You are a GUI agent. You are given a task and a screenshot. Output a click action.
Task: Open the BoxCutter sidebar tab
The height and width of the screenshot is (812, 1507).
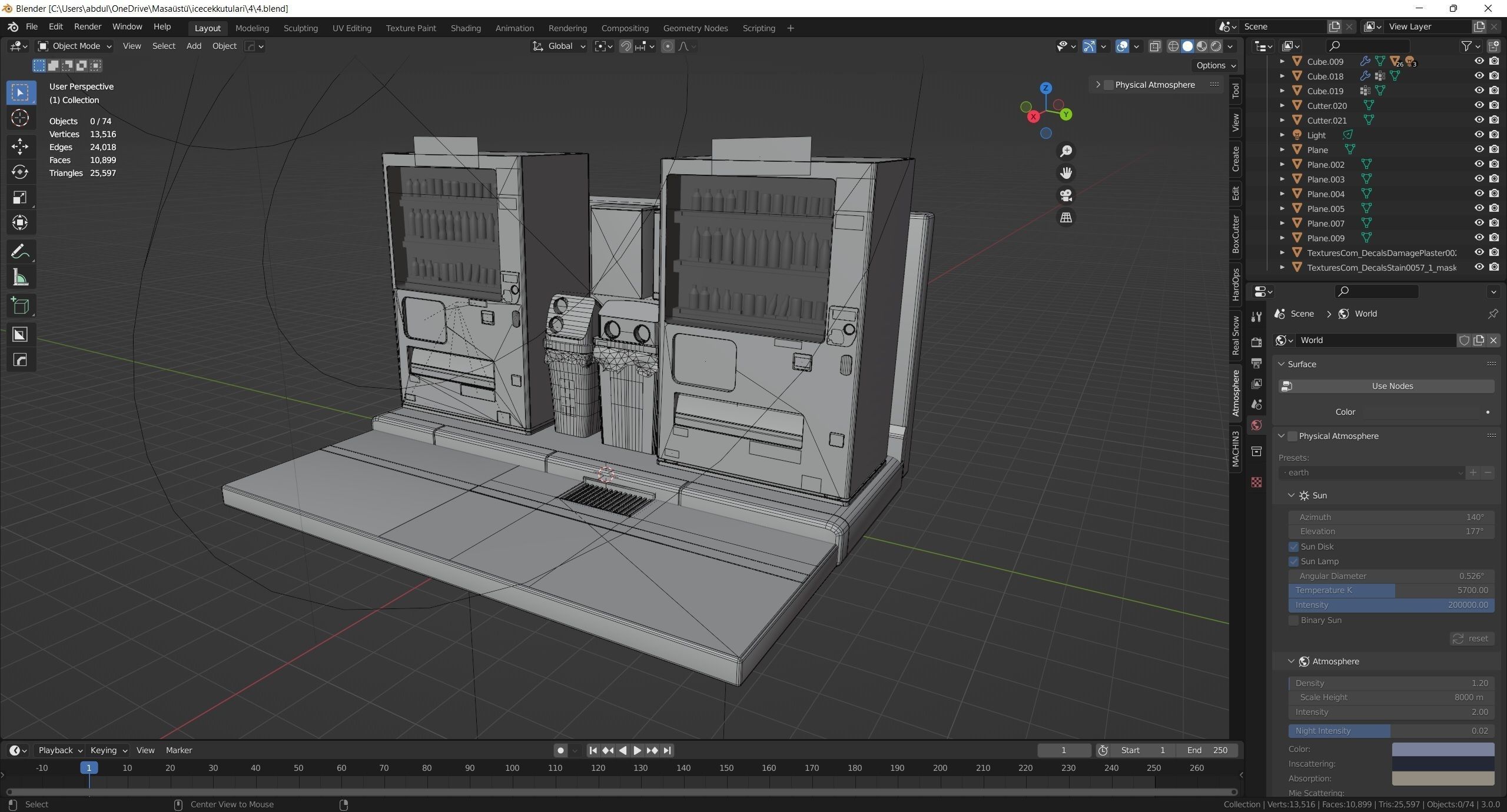click(x=1236, y=234)
